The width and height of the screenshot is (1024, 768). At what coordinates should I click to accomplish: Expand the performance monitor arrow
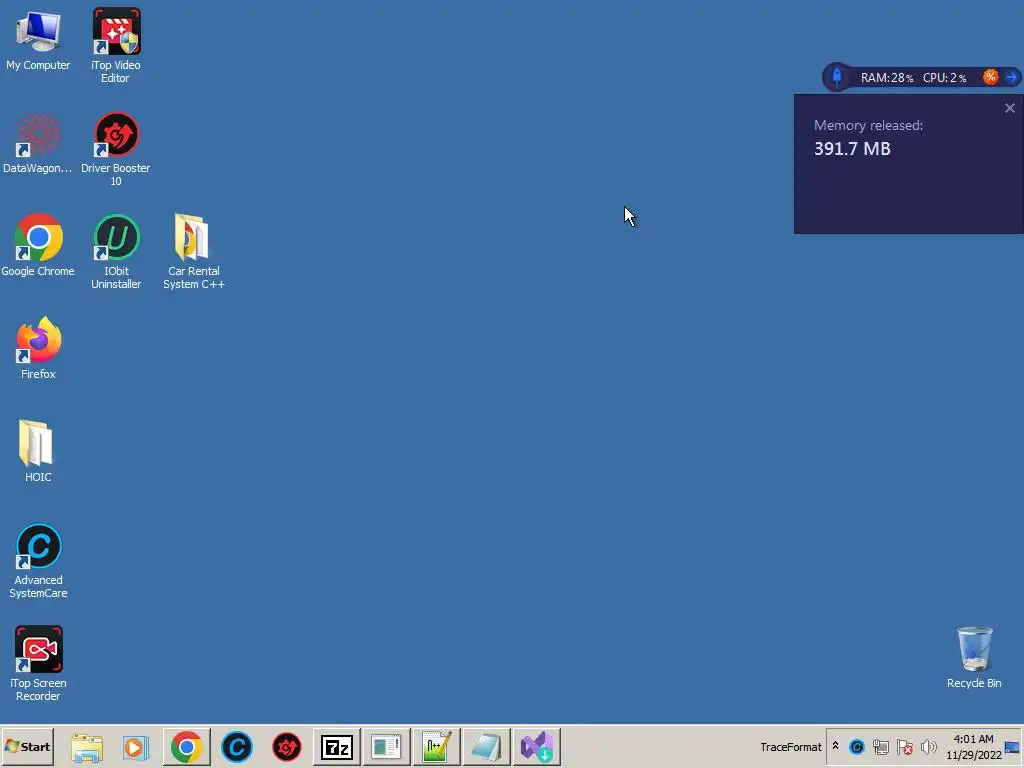click(x=1012, y=77)
